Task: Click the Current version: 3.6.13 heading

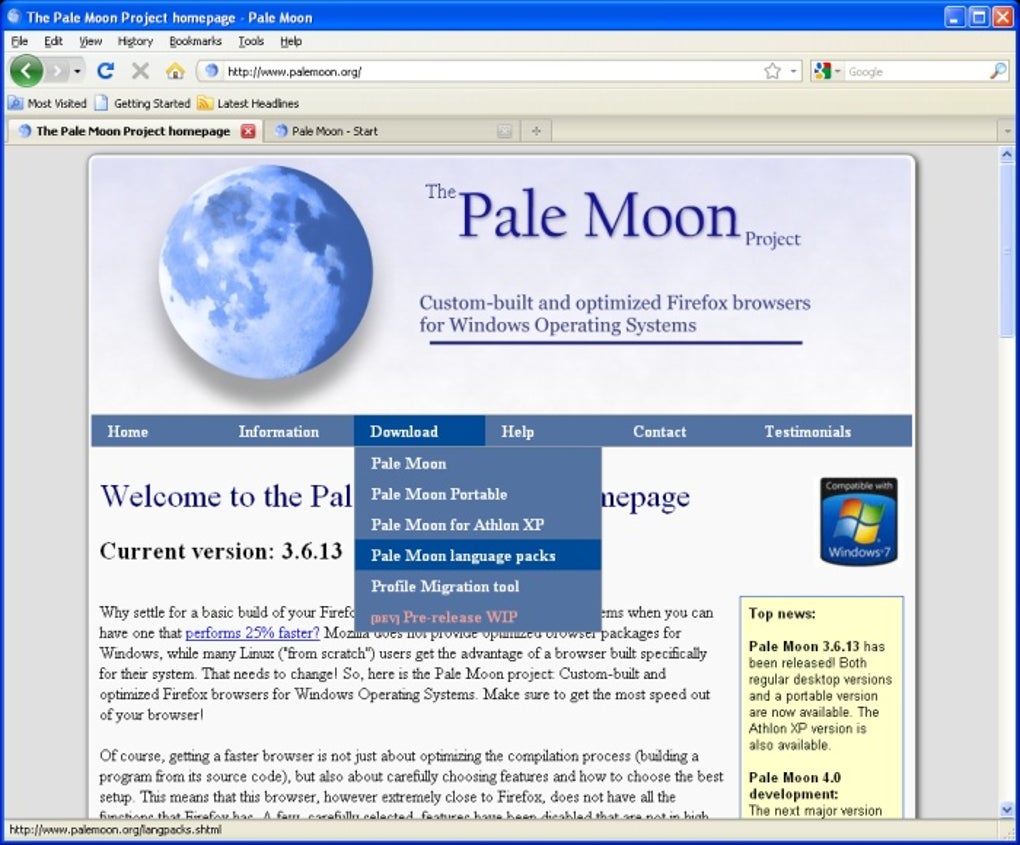Action: click(x=221, y=551)
